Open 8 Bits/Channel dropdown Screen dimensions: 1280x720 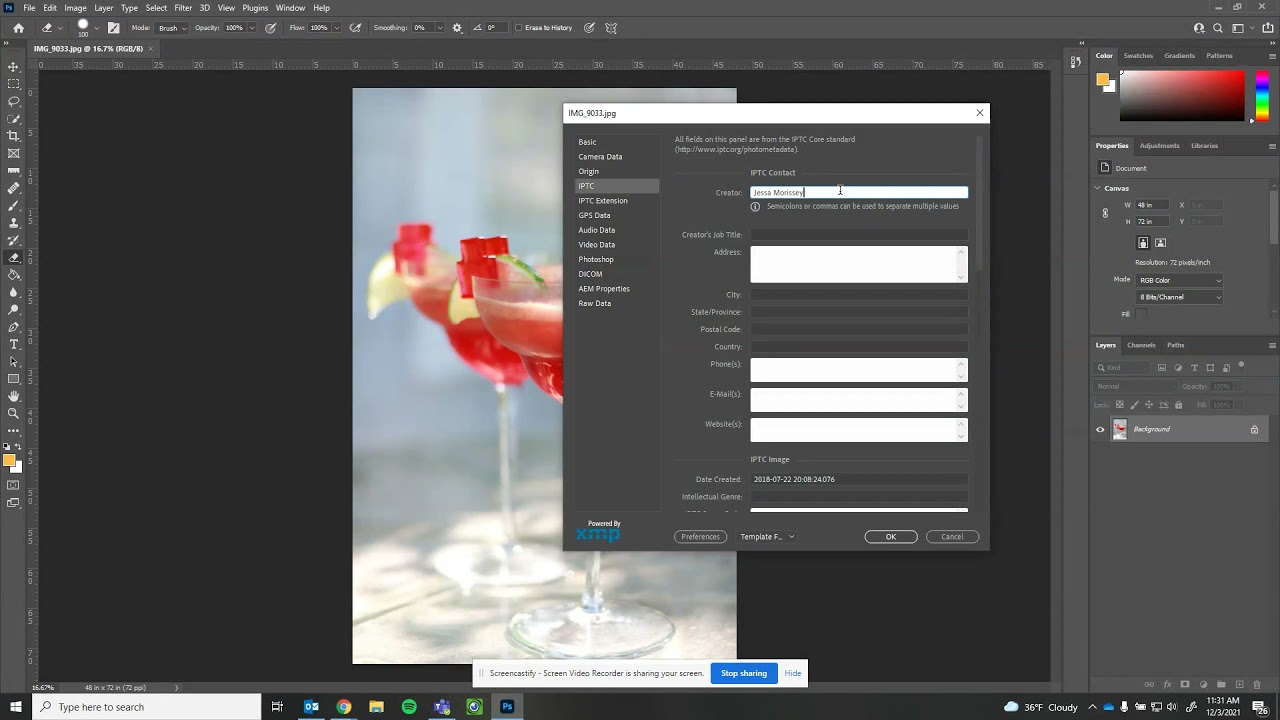[1179, 297]
